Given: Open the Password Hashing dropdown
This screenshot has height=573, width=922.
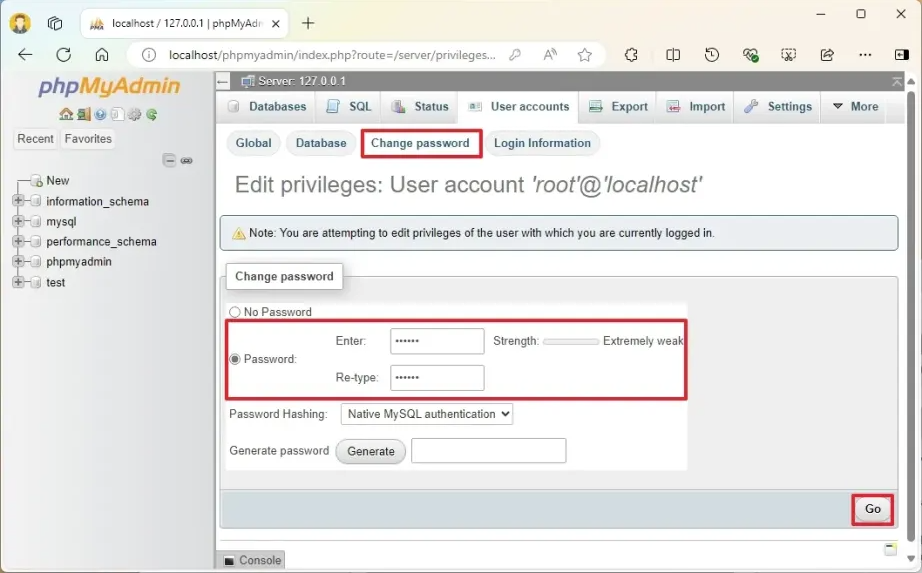Looking at the screenshot, I should click(427, 414).
